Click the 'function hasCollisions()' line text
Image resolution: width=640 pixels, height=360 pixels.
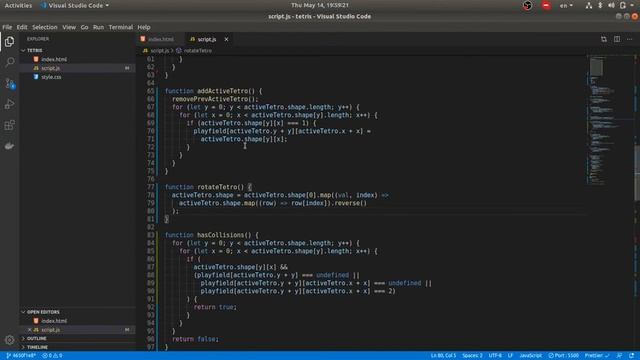212,235
